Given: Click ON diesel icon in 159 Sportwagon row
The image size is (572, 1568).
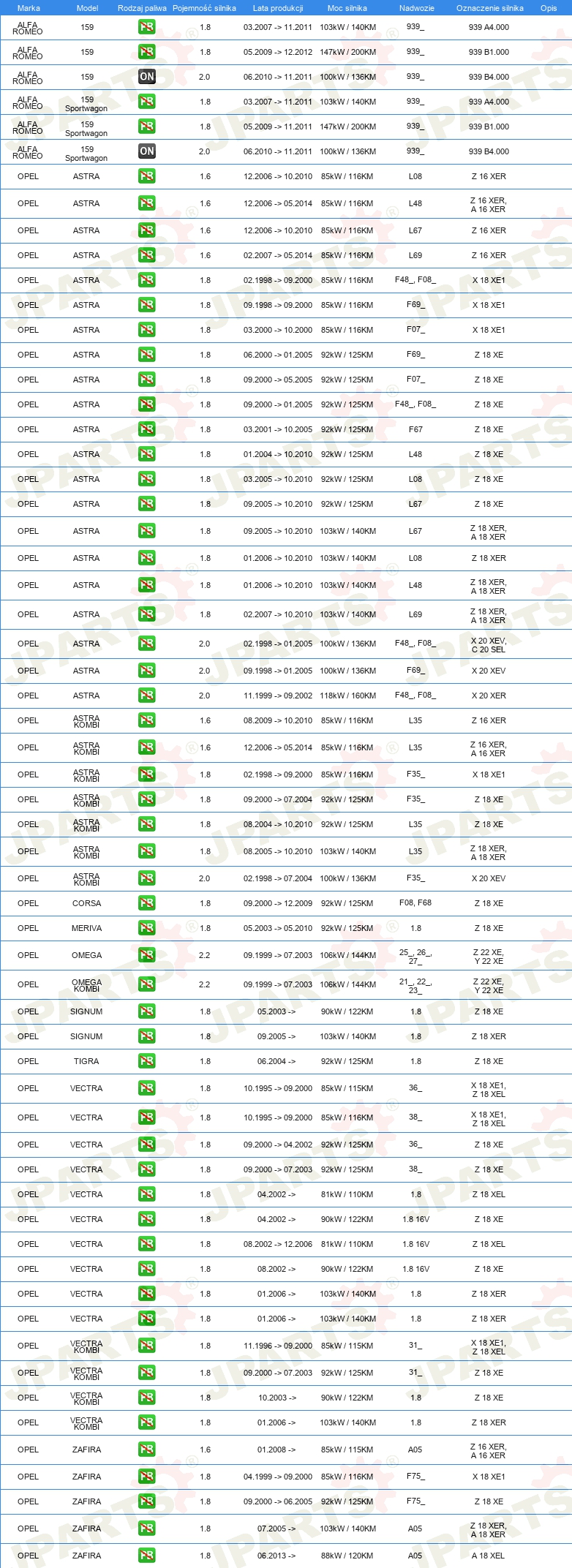Looking at the screenshot, I should 147,151.
